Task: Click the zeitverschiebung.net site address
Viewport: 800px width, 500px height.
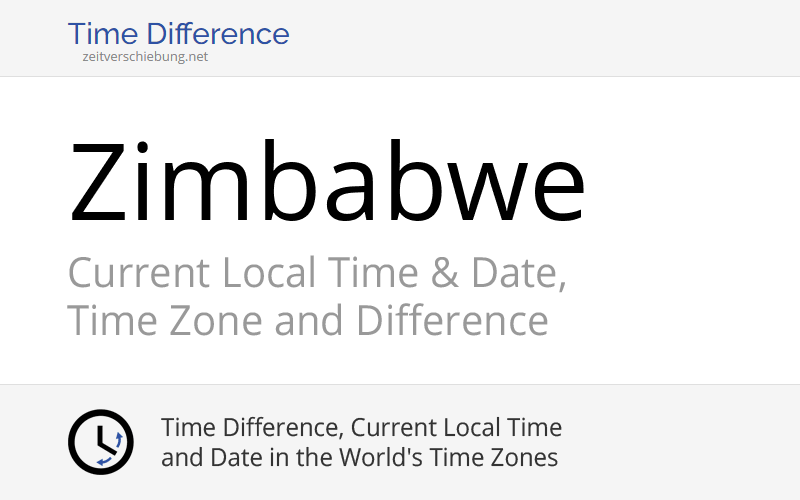Action: (146, 57)
